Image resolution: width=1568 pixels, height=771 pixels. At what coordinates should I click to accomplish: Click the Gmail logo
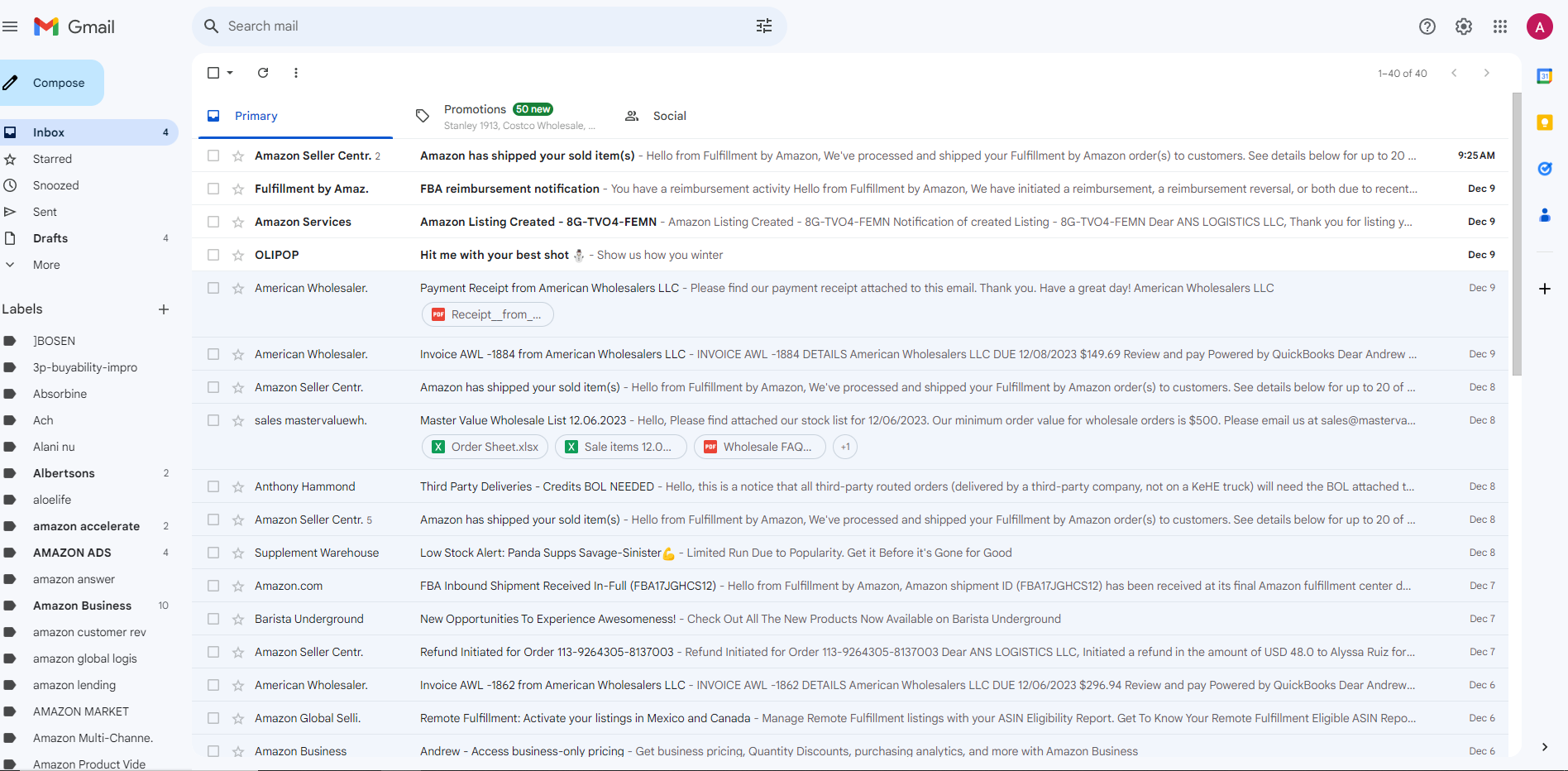click(x=74, y=26)
